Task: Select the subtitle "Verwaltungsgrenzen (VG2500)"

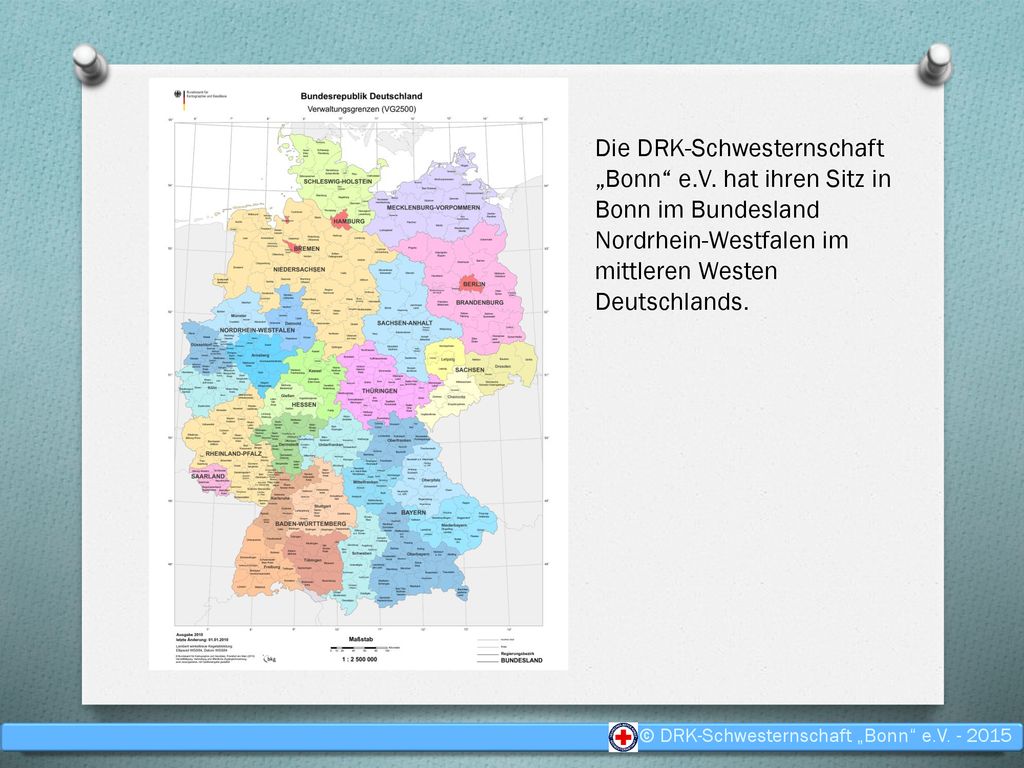Action: pyautogui.click(x=361, y=109)
